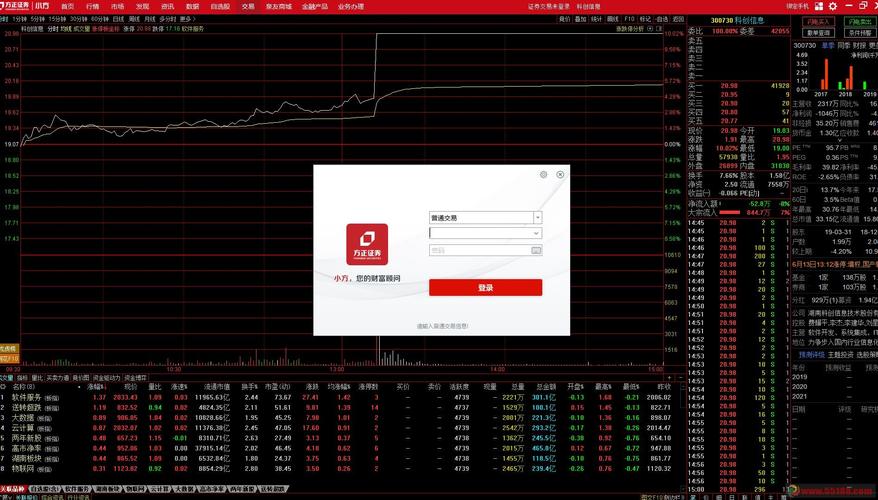Select the 关联品种 bottom tab
This screenshot has width=878, height=500.
tap(13, 489)
